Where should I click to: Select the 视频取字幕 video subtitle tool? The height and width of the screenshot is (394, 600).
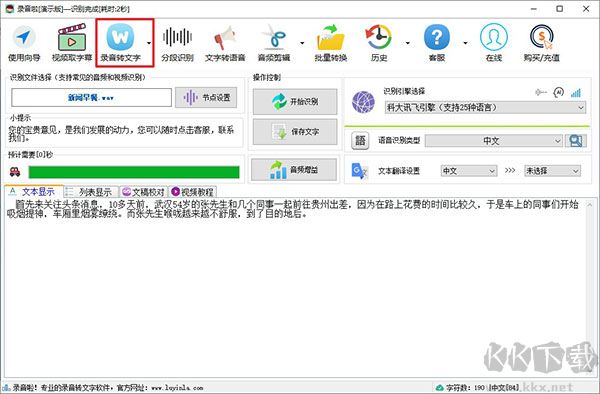[72, 43]
